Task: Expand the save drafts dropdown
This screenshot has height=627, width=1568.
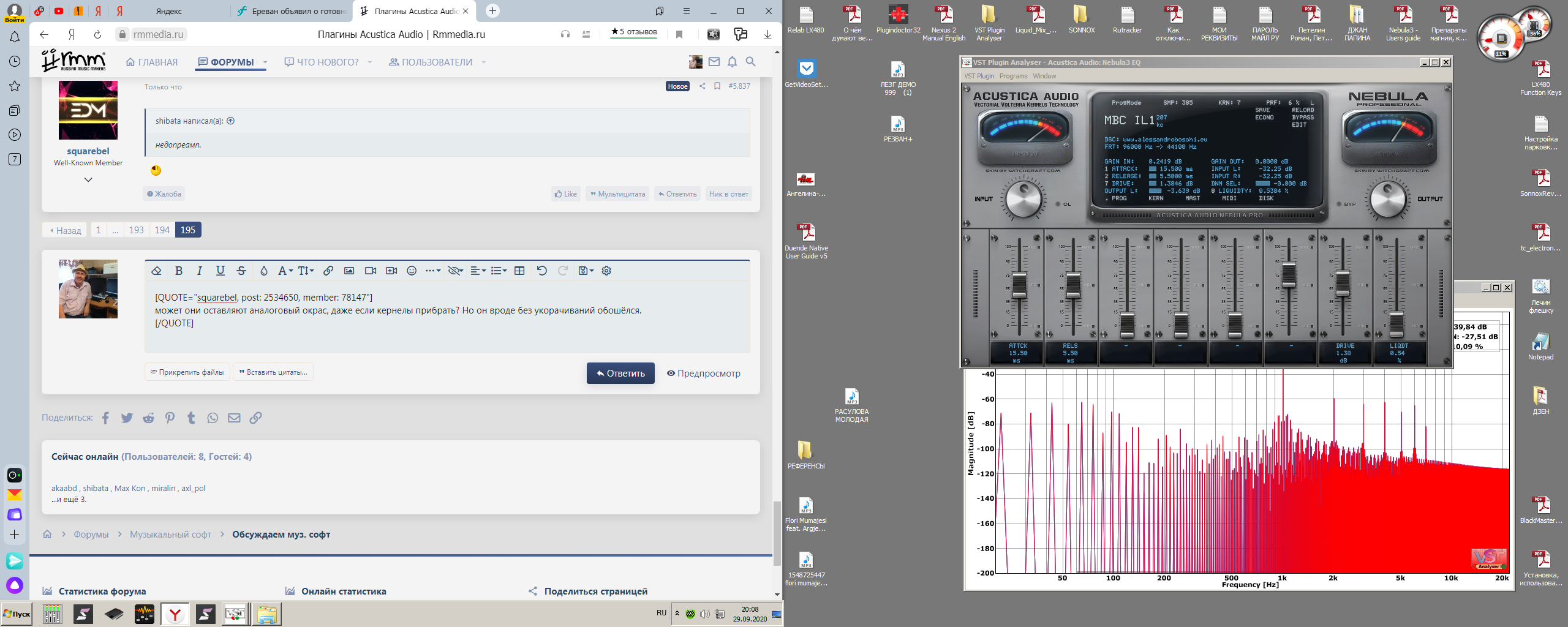Action: click(x=586, y=271)
